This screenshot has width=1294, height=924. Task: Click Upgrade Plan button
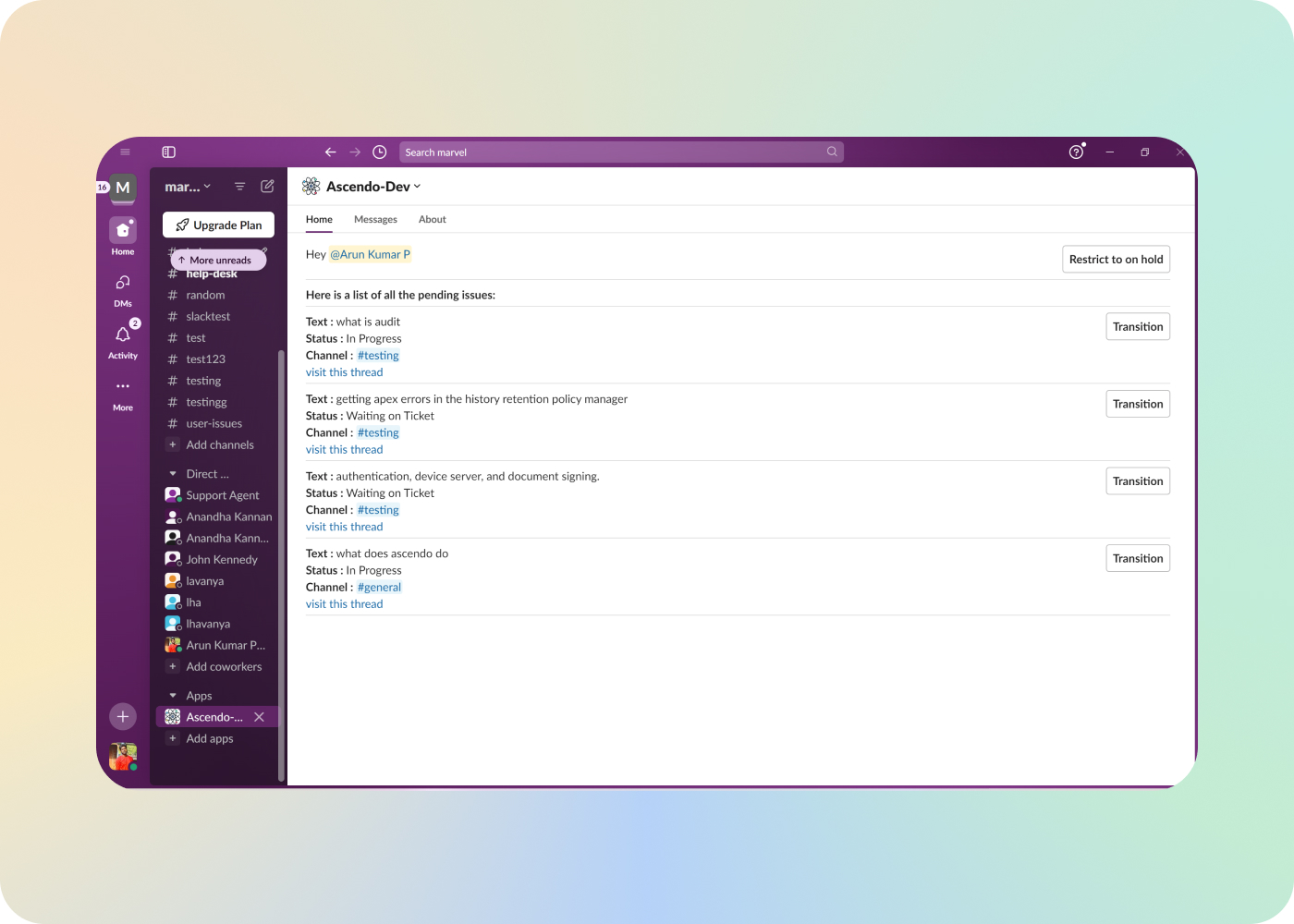218,225
